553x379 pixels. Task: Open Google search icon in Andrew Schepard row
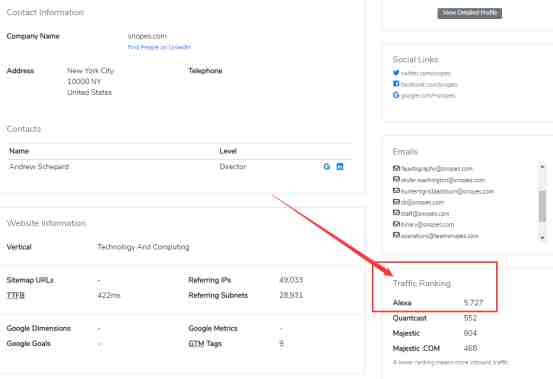click(x=327, y=166)
